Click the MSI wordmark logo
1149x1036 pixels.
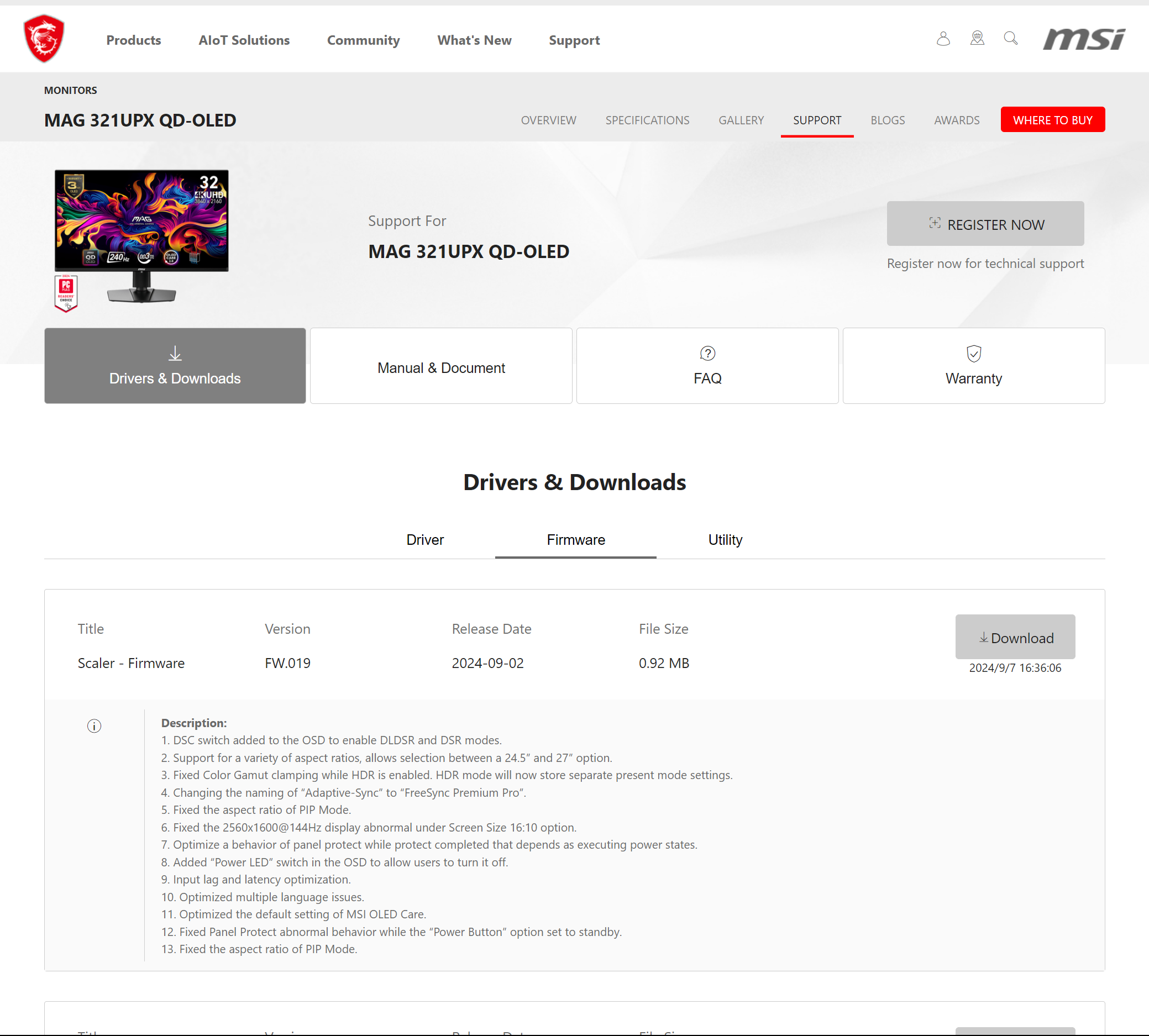[x=1084, y=39]
